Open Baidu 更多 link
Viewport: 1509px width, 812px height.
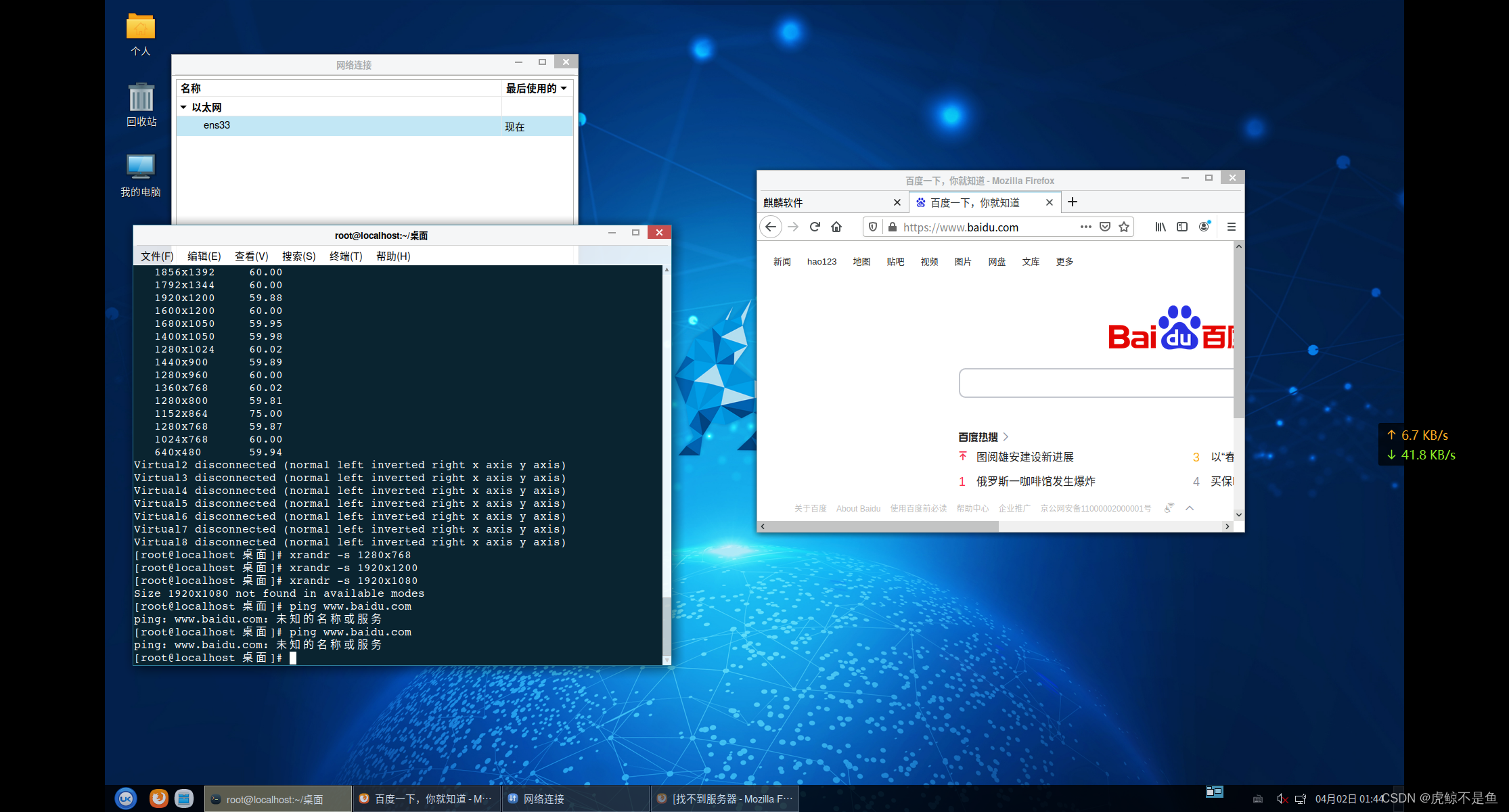(1064, 262)
